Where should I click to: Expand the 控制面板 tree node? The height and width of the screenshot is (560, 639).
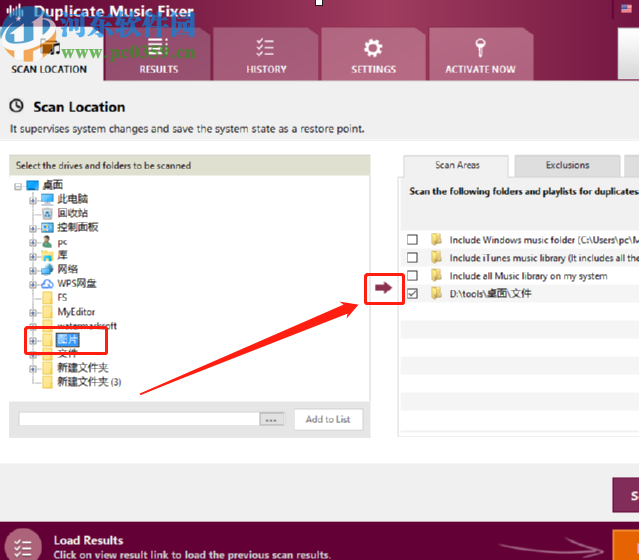(x=33, y=228)
